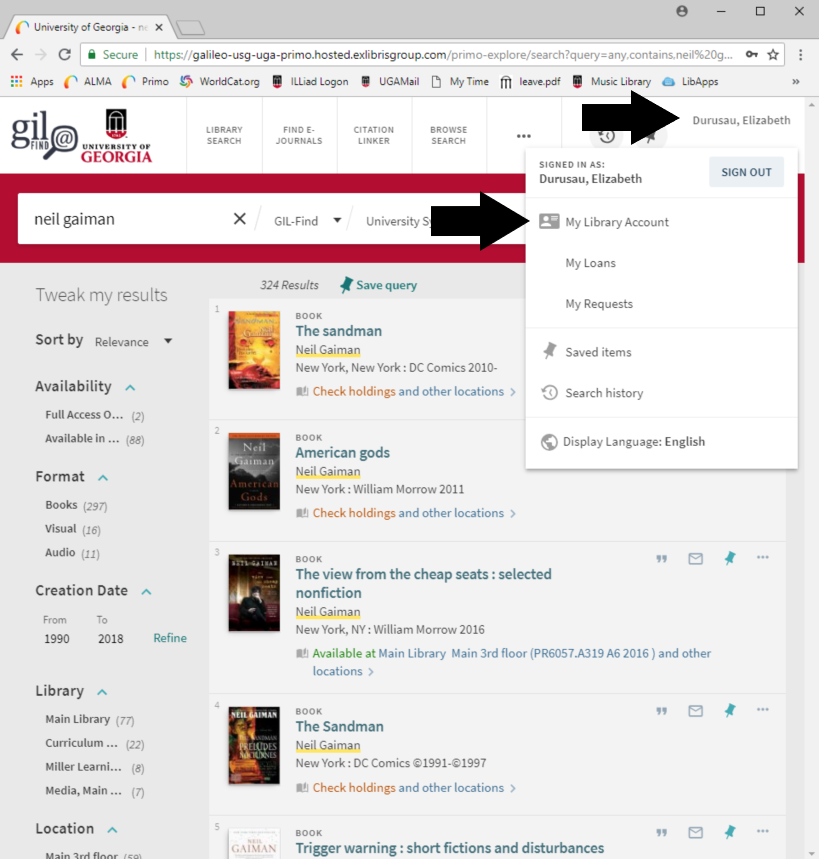Open the main menu ellipsis in header

[523, 136]
